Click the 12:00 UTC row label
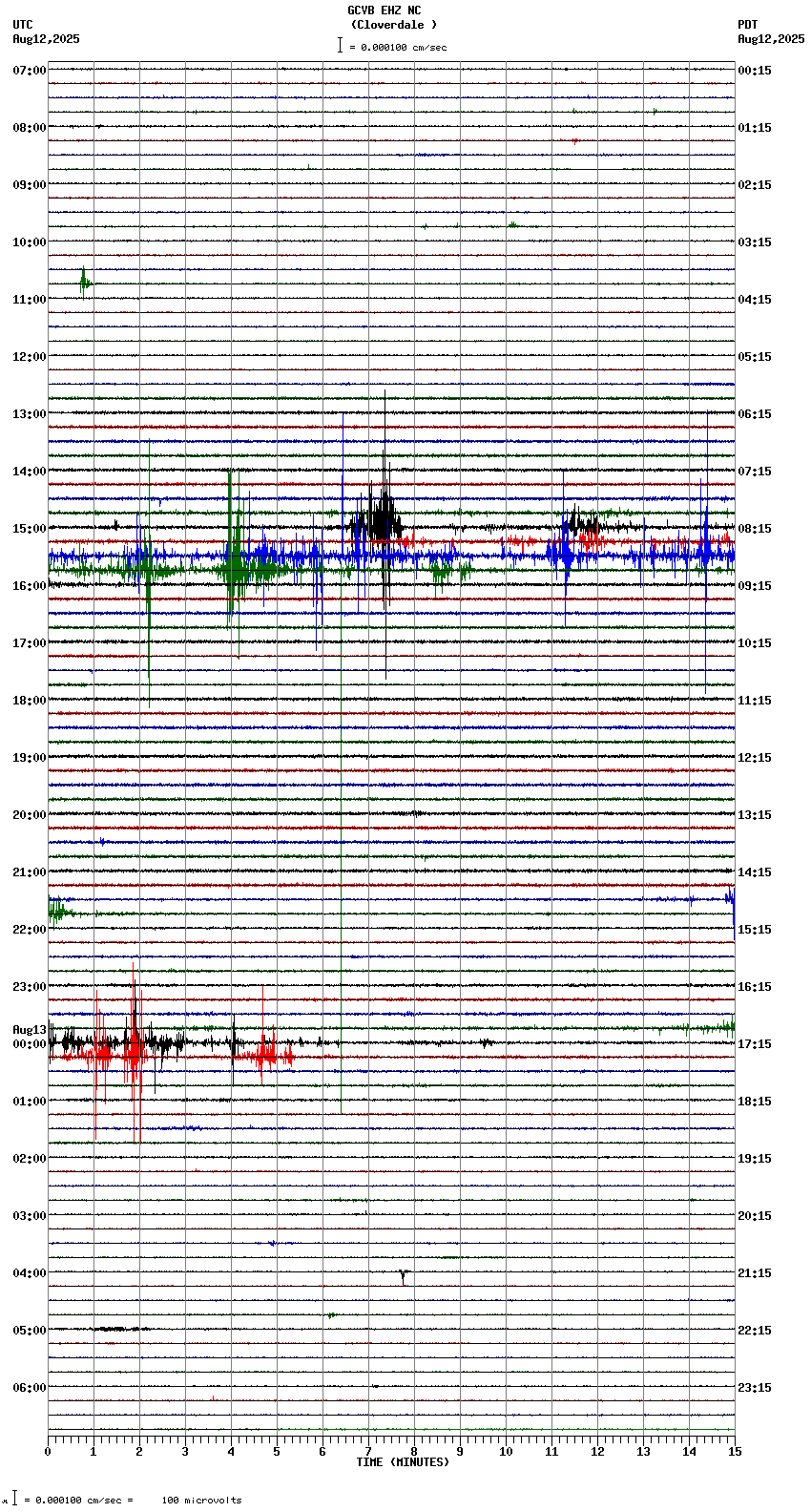811x1512 pixels. 29,357
